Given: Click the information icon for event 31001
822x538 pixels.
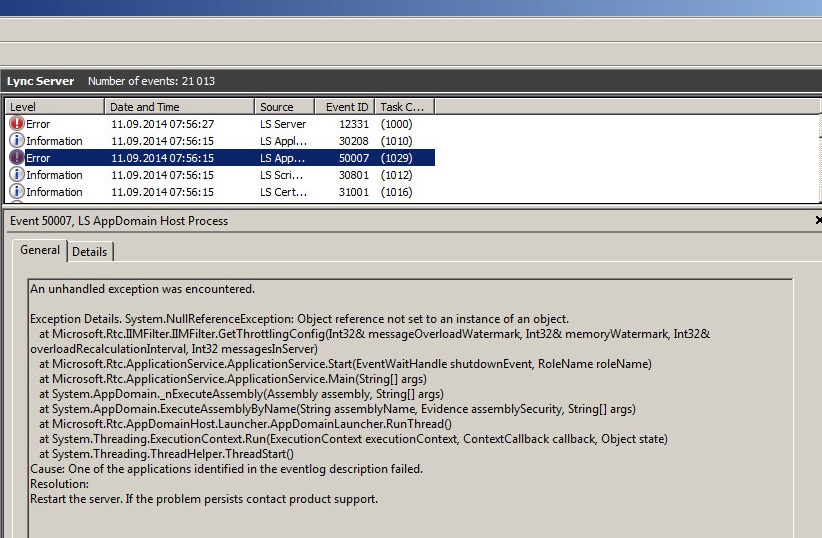Looking at the screenshot, I should tap(17, 191).
